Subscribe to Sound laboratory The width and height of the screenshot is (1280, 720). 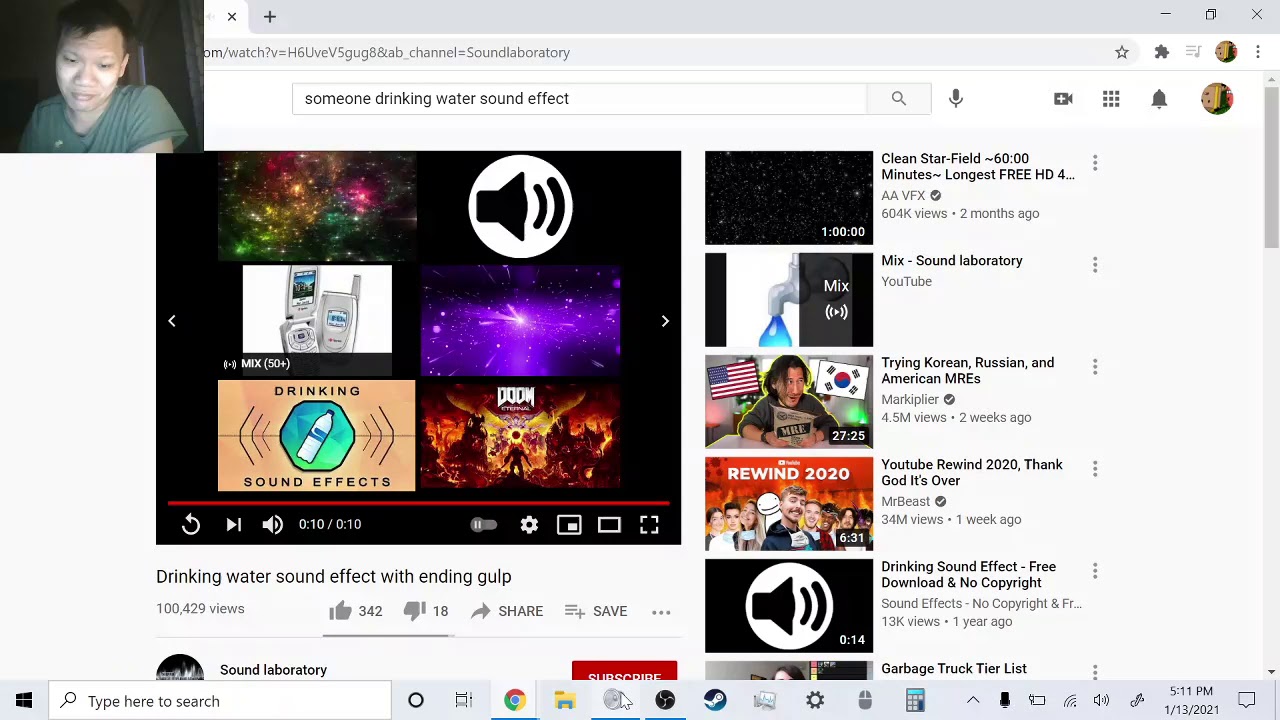[x=624, y=671]
